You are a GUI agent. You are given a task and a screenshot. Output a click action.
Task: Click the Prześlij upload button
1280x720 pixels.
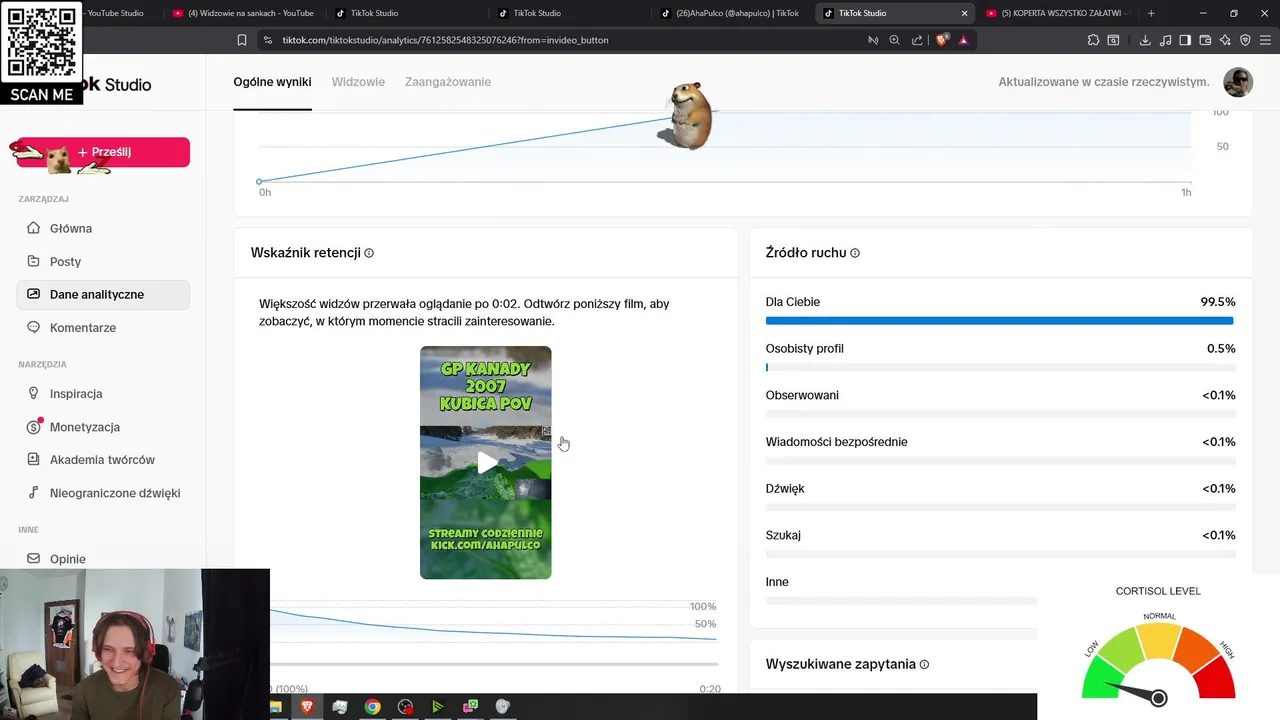tap(103, 152)
